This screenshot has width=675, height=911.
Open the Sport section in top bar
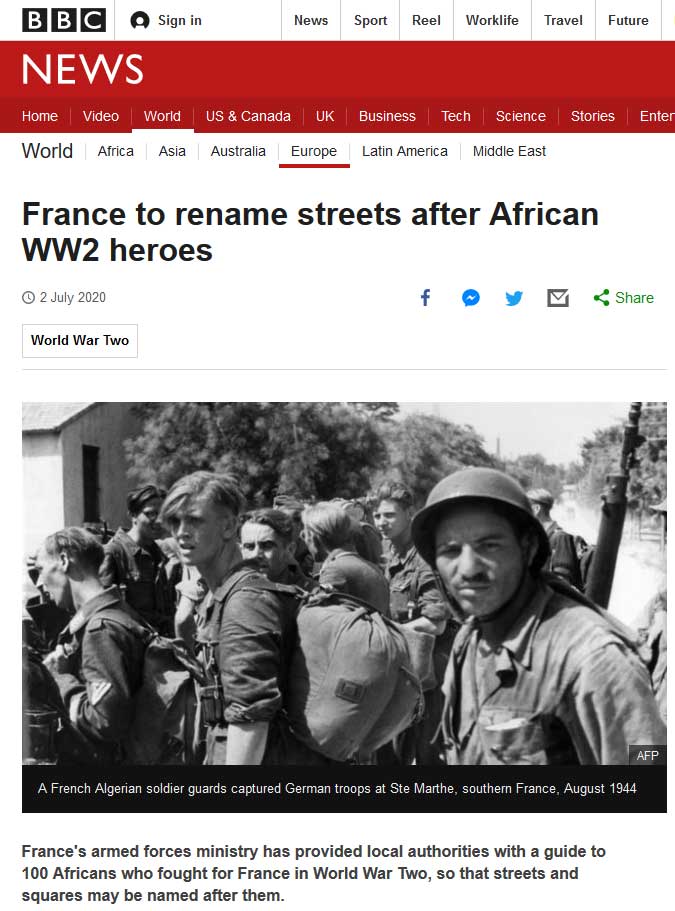pyautogui.click(x=370, y=20)
